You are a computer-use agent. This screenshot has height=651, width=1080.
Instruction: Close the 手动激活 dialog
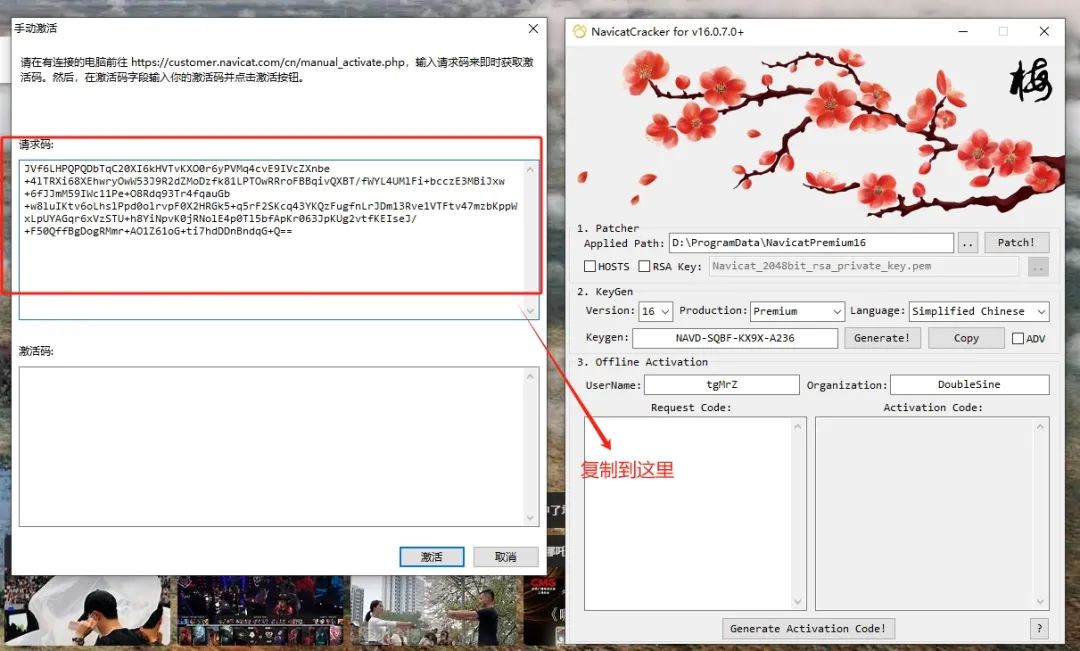tap(533, 28)
